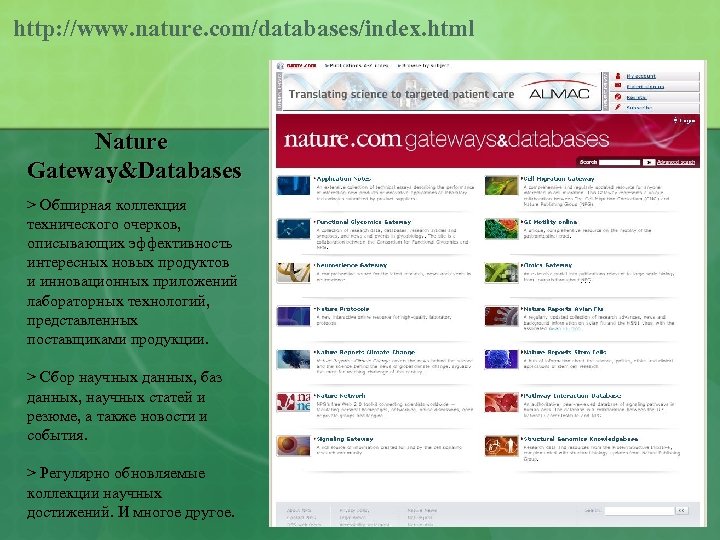
Task: Click the arrow go button beside the banner search
Action: [x=648, y=162]
